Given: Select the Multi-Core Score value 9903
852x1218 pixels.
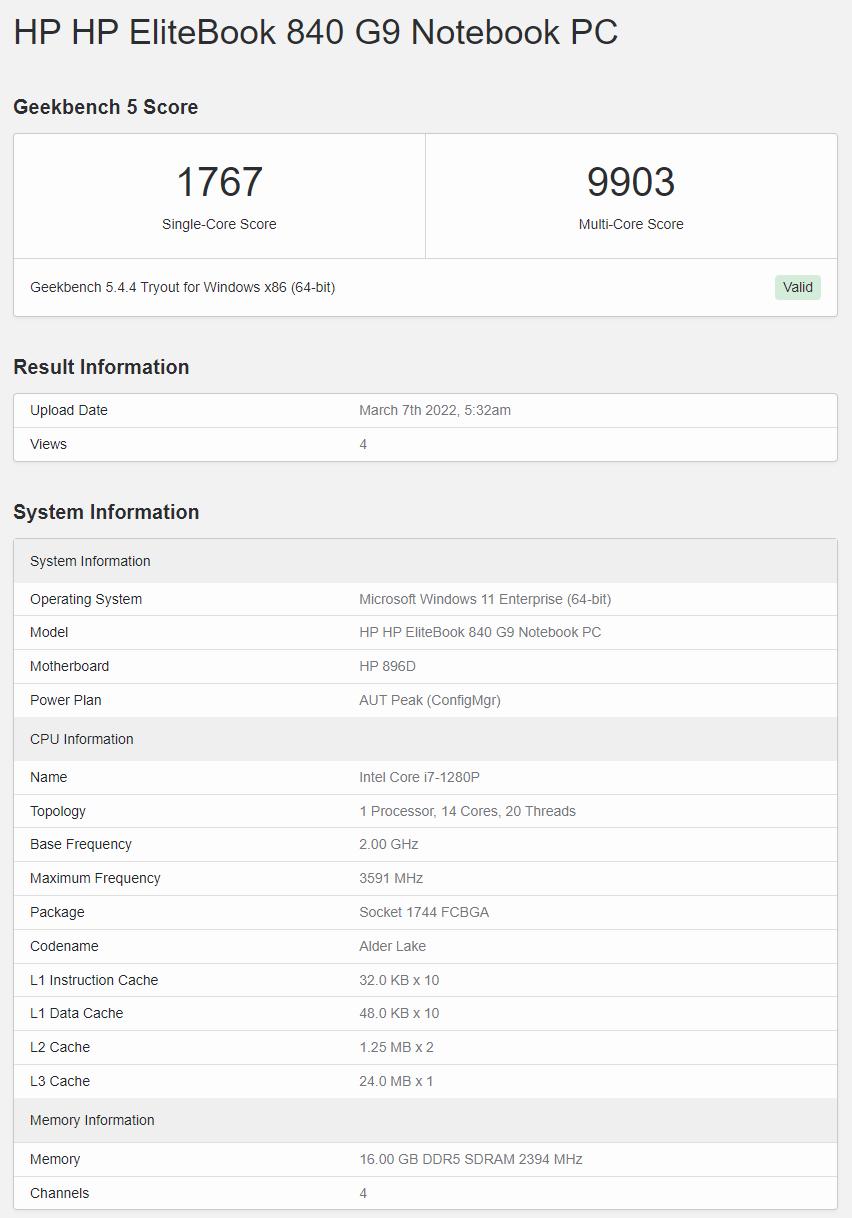Looking at the screenshot, I should pyautogui.click(x=631, y=182).
